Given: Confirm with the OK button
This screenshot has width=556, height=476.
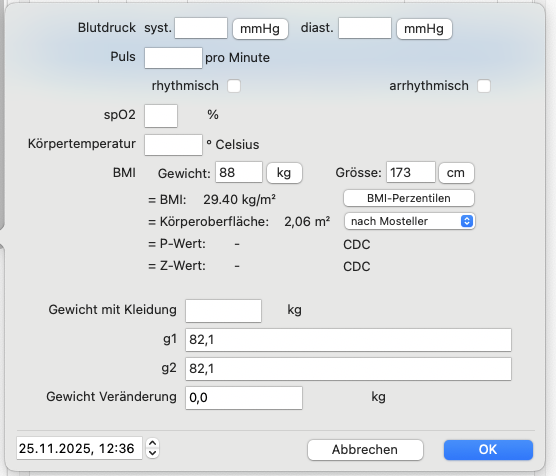Looking at the screenshot, I should [488, 450].
